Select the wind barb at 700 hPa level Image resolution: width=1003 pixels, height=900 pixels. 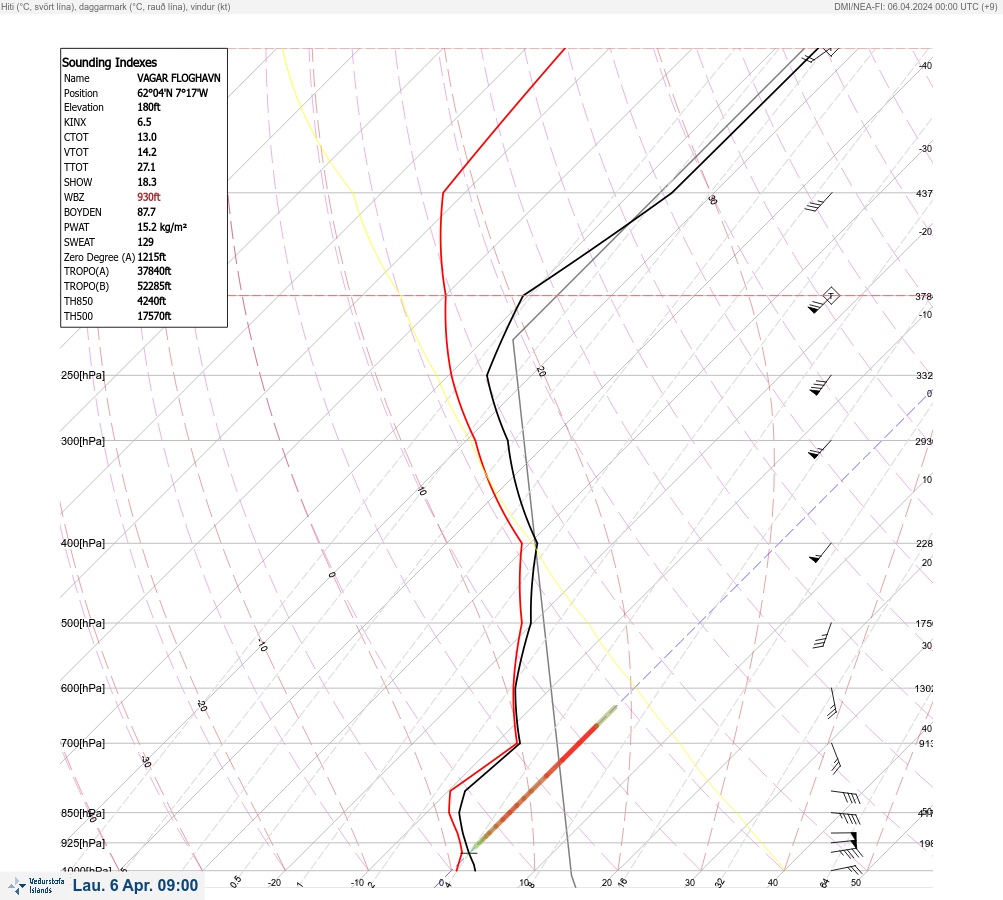click(835, 758)
